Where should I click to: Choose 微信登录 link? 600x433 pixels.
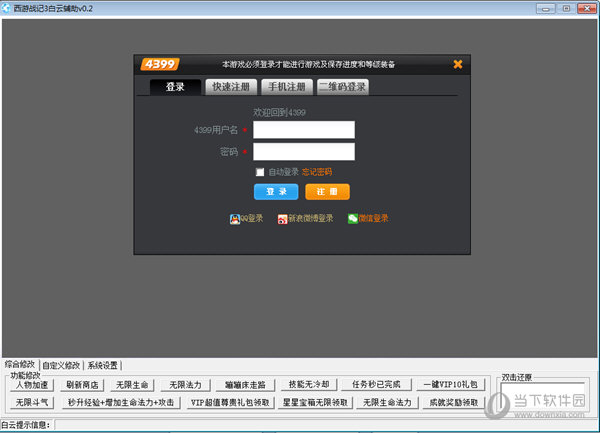[x=373, y=218]
